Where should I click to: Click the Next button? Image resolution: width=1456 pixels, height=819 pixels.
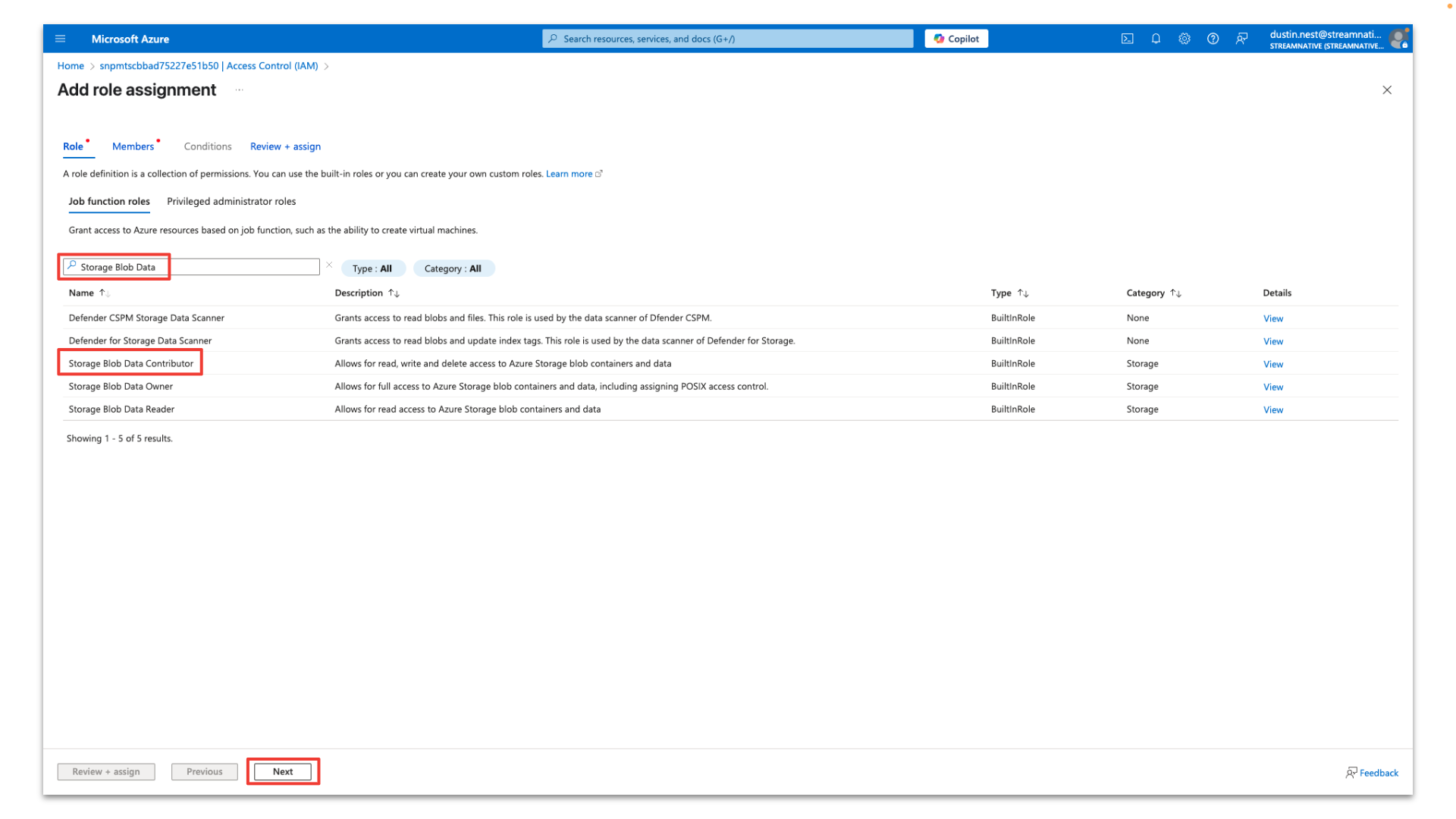283,771
